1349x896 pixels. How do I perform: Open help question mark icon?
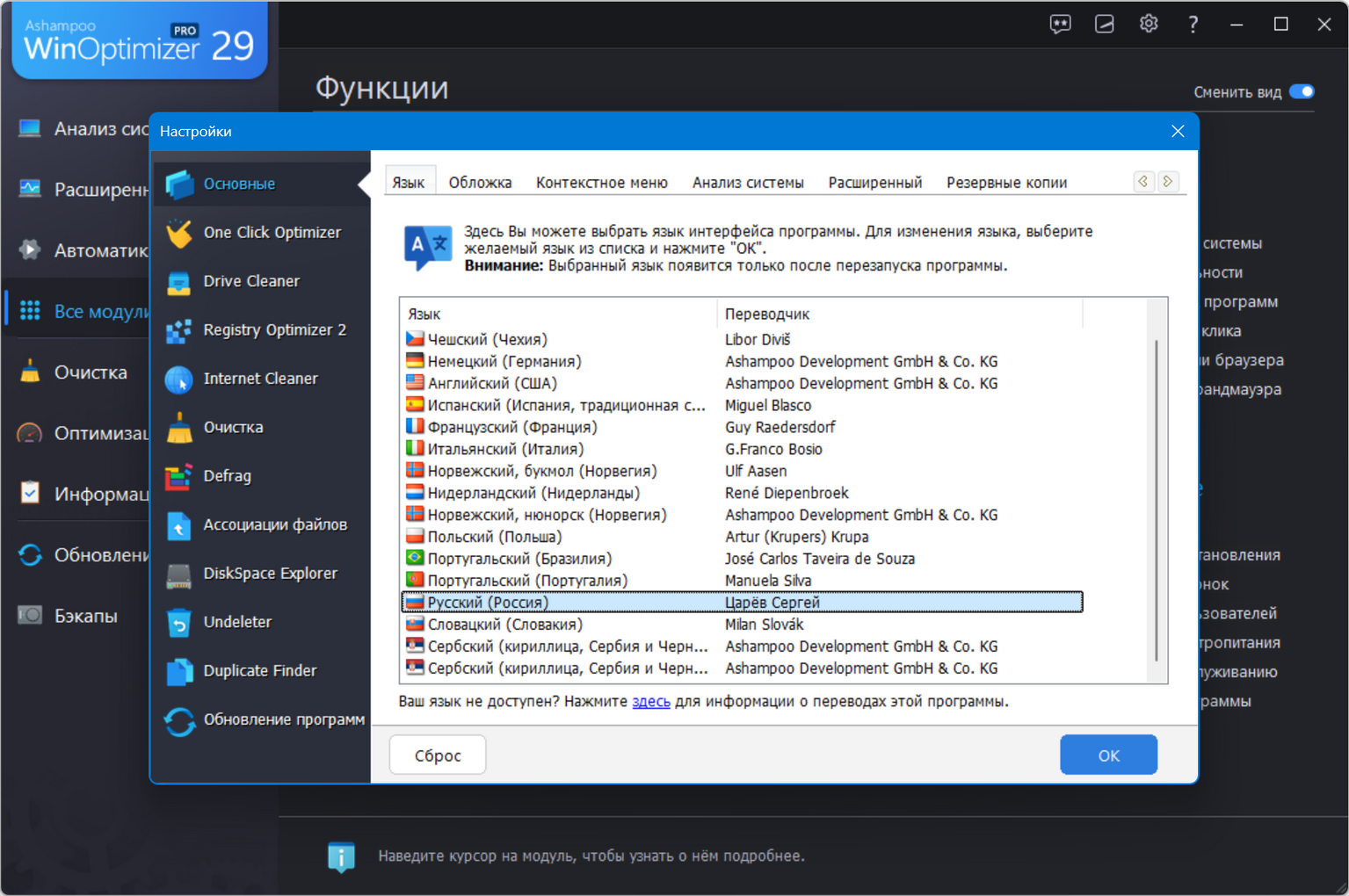(x=1193, y=25)
